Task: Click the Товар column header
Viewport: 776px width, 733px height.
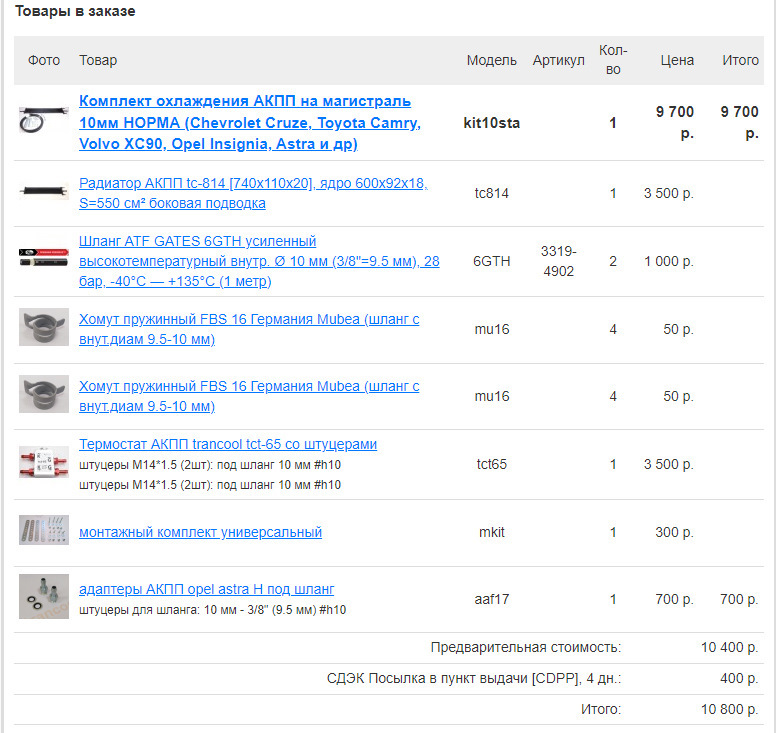Action: (98, 60)
